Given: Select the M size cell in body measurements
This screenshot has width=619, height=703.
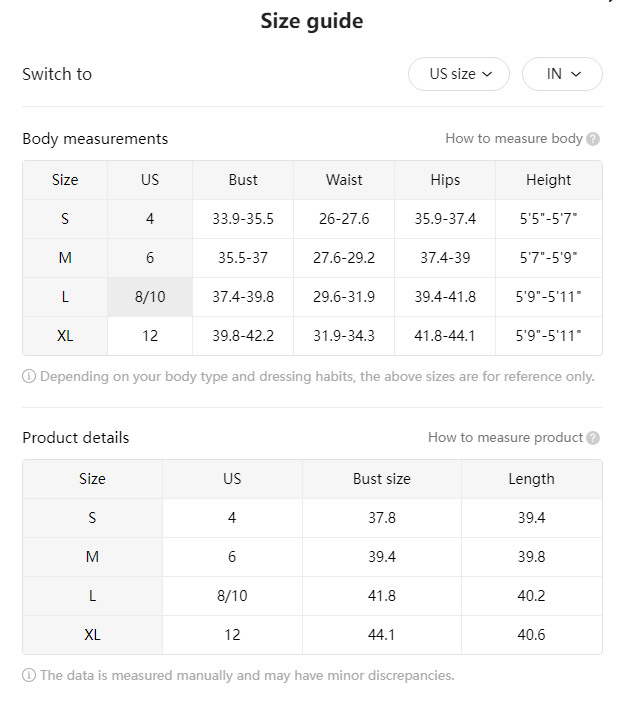Looking at the screenshot, I should (x=65, y=258).
